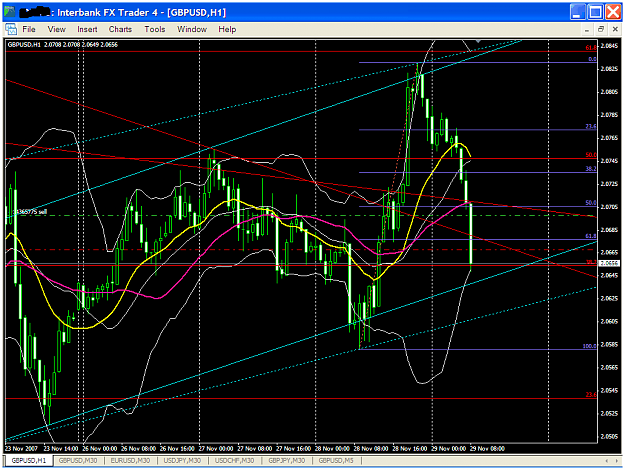Close the inner GBPUSD chart window
The height and width of the screenshot is (470, 625).
pyautogui.click(x=615, y=29)
